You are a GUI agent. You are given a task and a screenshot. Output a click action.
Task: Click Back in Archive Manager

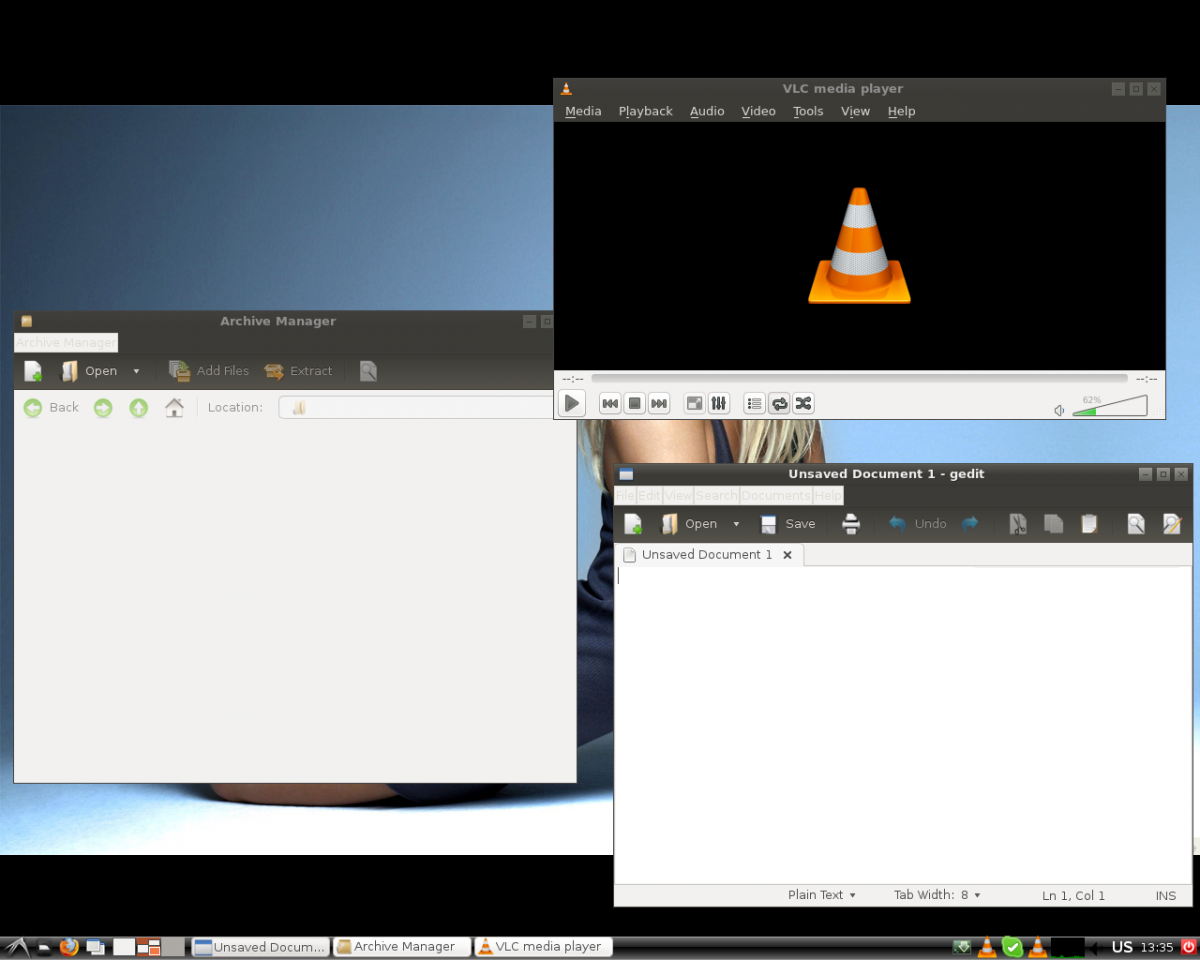51,407
